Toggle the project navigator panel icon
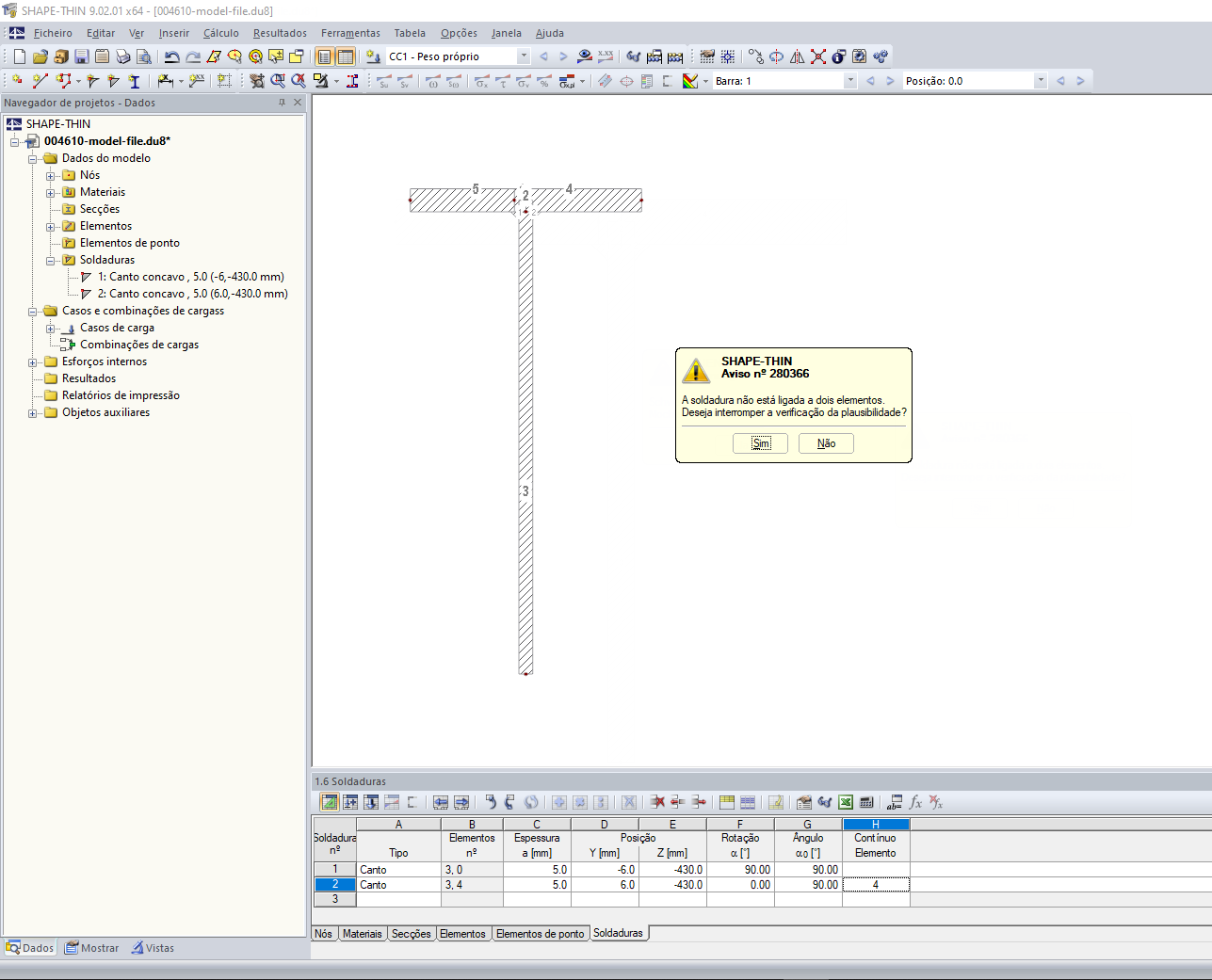This screenshot has height=980, width=1212. click(325, 56)
